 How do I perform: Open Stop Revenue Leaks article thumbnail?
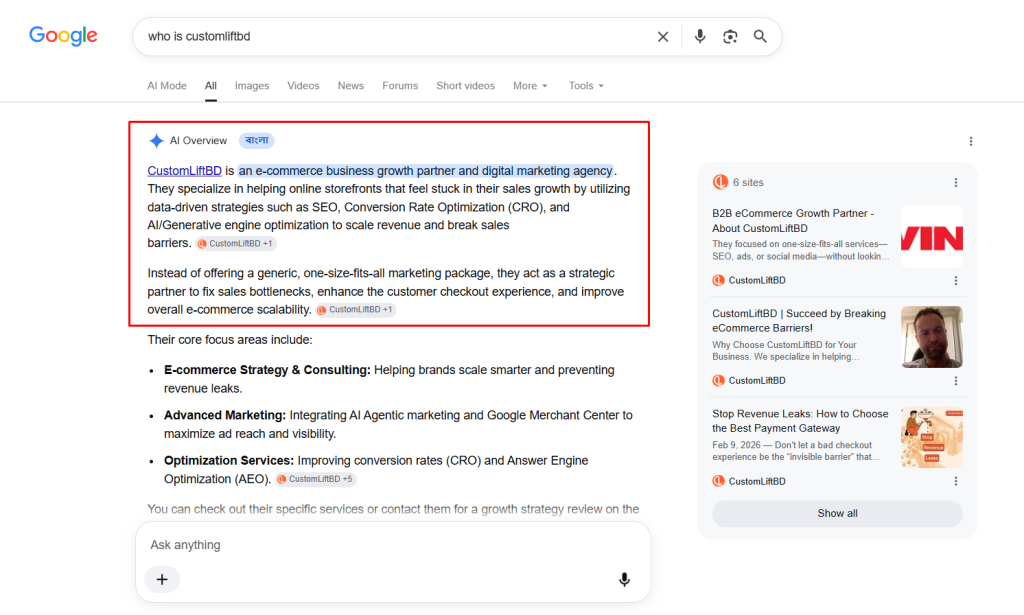[x=931, y=437]
